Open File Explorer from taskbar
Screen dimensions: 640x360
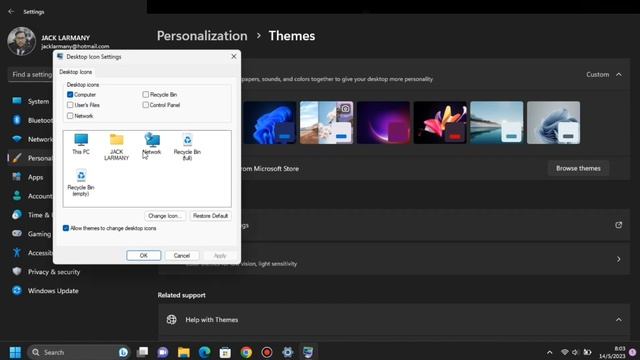[184, 352]
